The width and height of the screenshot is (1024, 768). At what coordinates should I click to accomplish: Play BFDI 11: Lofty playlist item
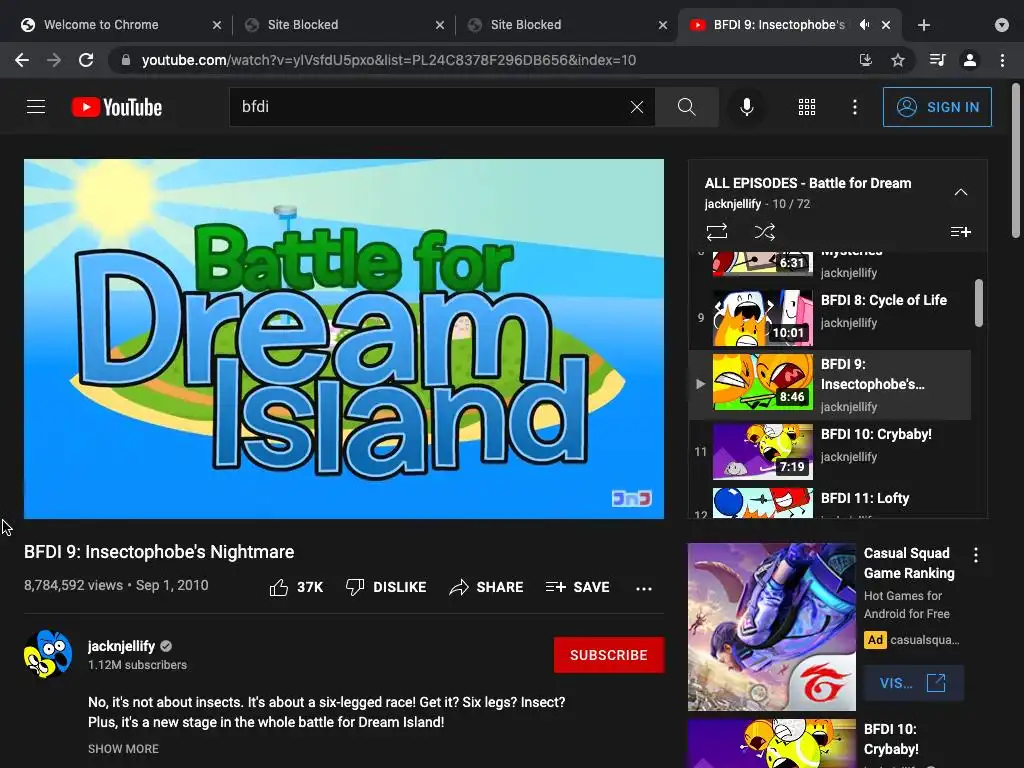[830, 503]
